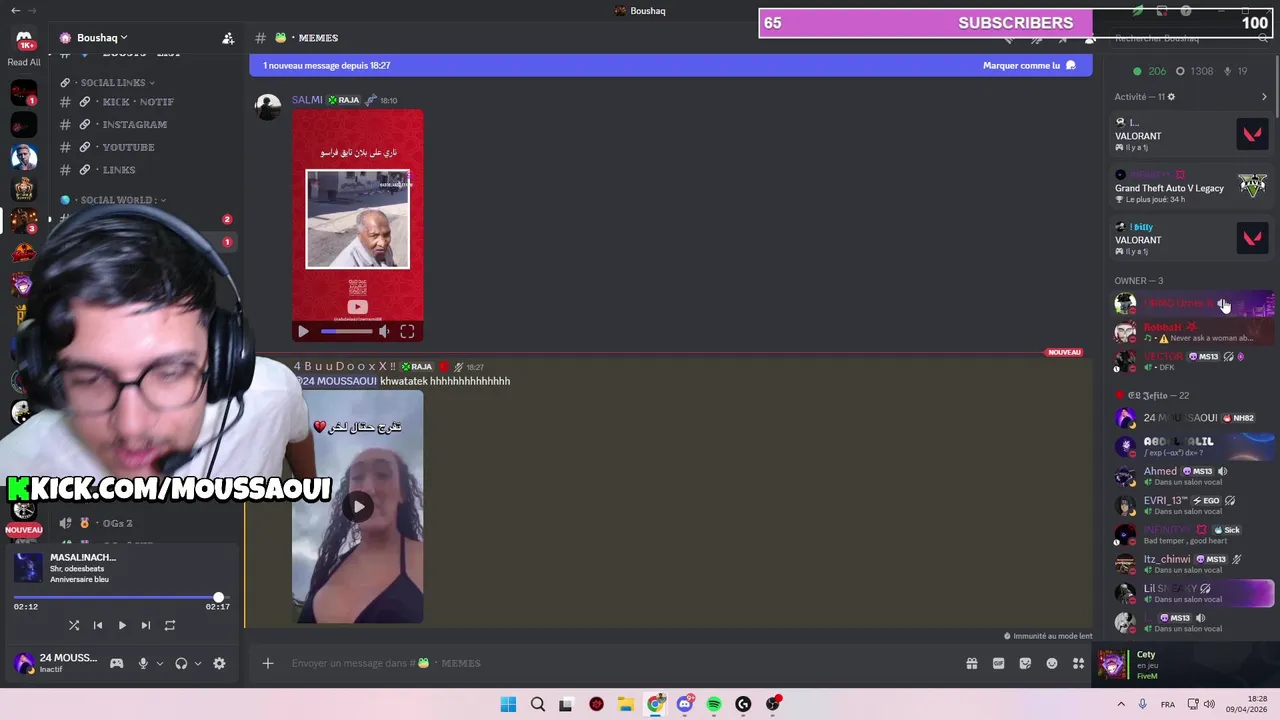Open ! Billy's VALORANT activity card
Image resolution: width=1280 pixels, height=720 pixels.
(1191, 239)
